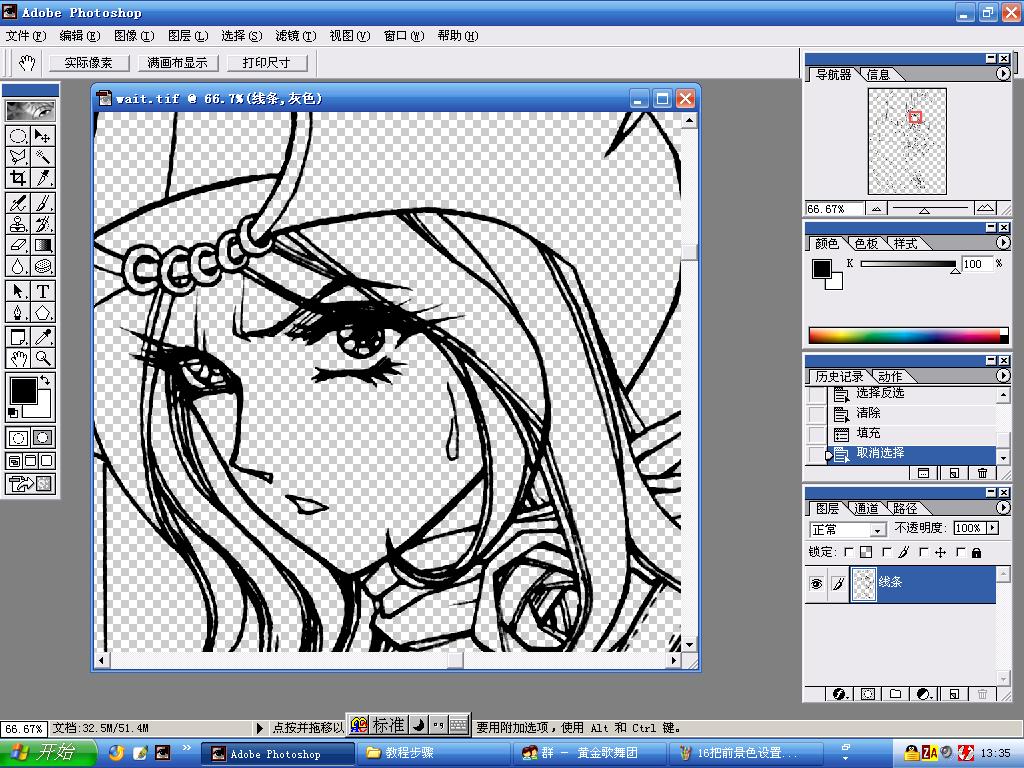
Task: Select the Slice tool
Action: pyautogui.click(x=43, y=178)
